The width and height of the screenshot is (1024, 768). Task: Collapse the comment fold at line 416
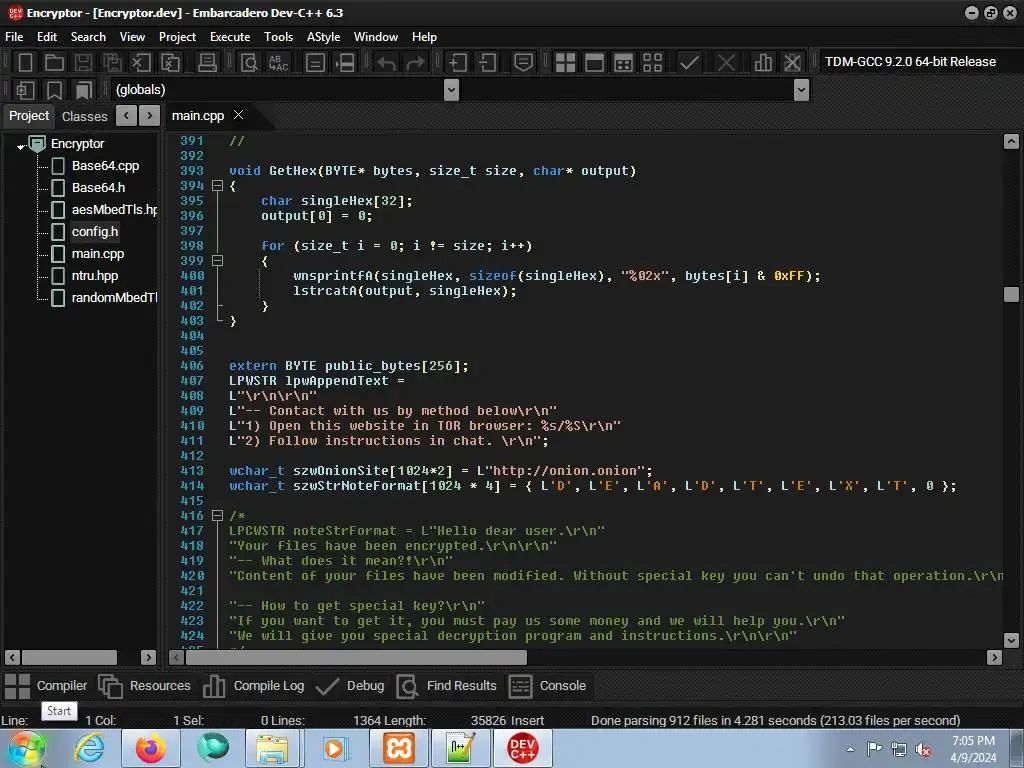217,515
